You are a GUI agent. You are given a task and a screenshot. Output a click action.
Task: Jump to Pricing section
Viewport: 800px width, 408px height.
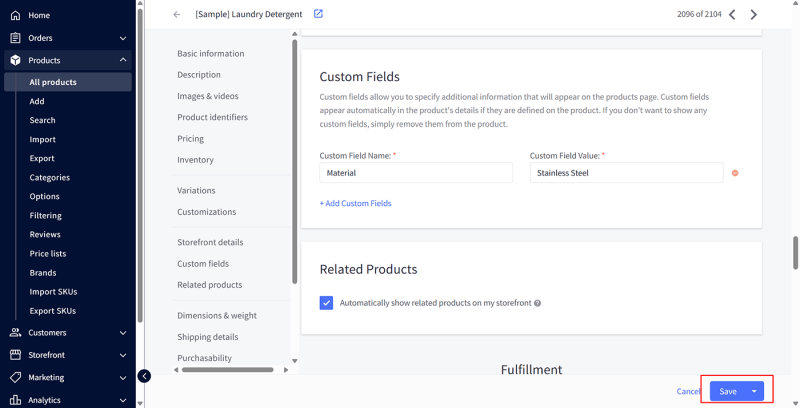pyautogui.click(x=190, y=139)
